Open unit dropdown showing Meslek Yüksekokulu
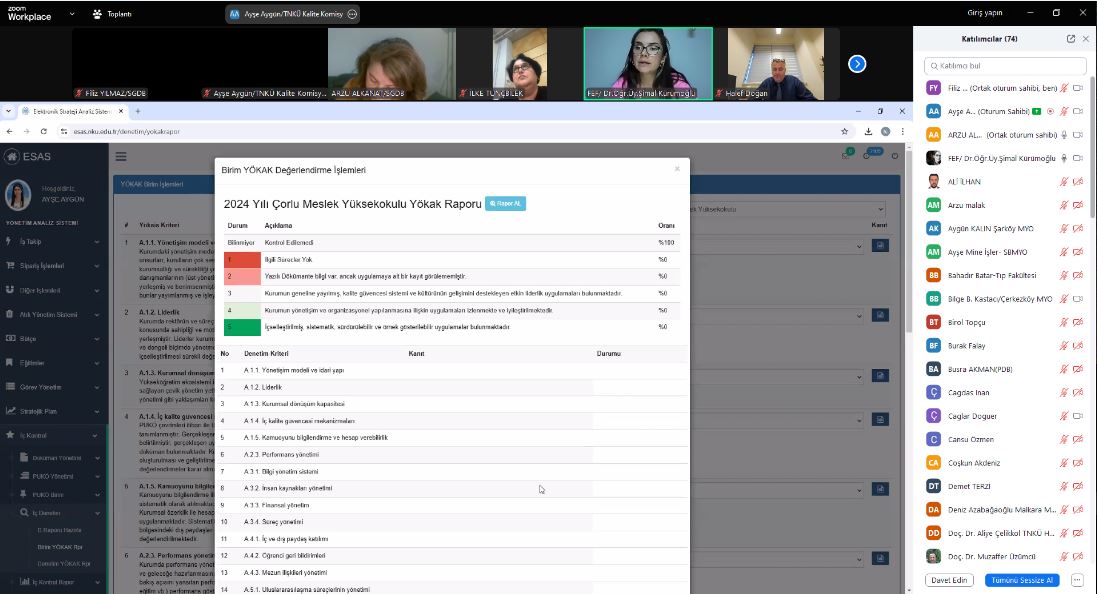 point(788,208)
